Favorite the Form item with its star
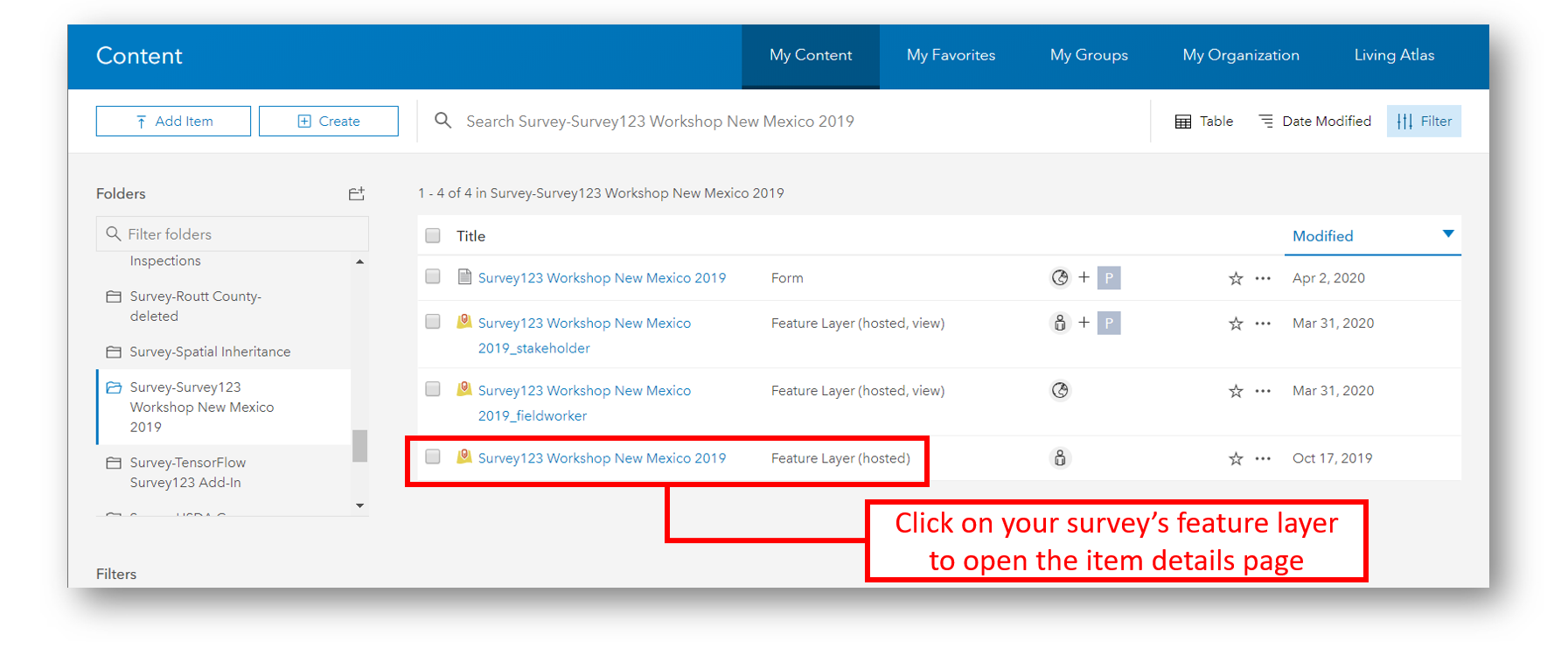Viewport: 1568px width, 669px height. (x=1236, y=278)
